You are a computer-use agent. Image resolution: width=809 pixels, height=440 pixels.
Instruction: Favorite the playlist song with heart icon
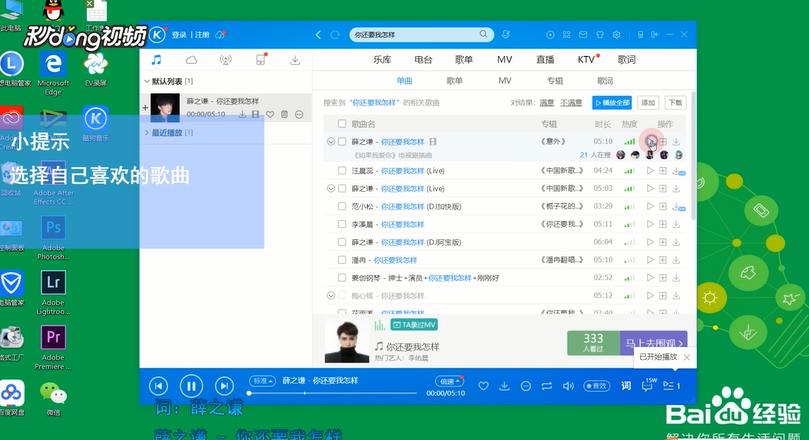pos(270,114)
